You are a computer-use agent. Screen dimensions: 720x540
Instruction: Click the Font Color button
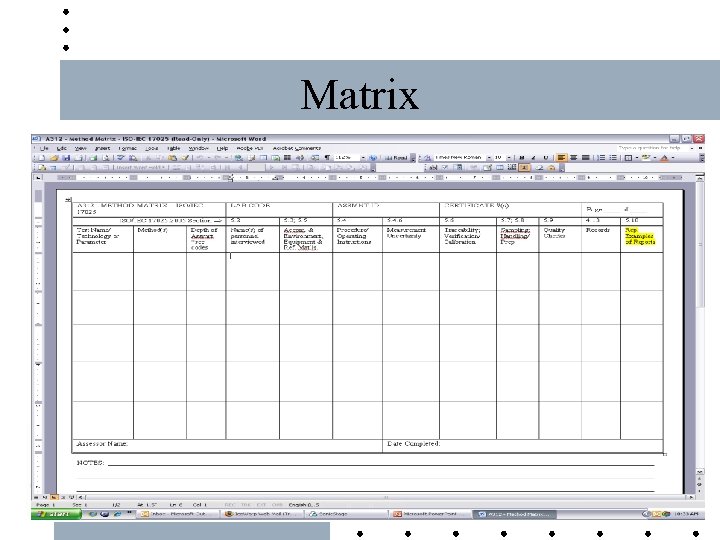click(x=664, y=158)
